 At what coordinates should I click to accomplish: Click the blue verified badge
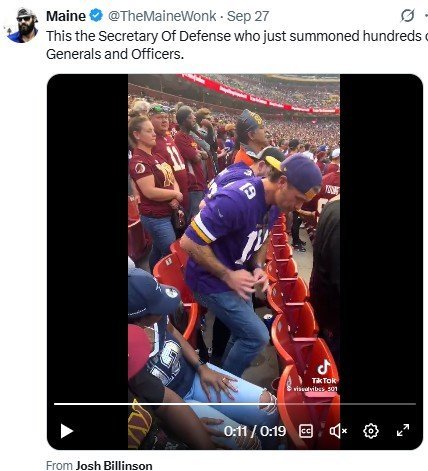click(97, 16)
